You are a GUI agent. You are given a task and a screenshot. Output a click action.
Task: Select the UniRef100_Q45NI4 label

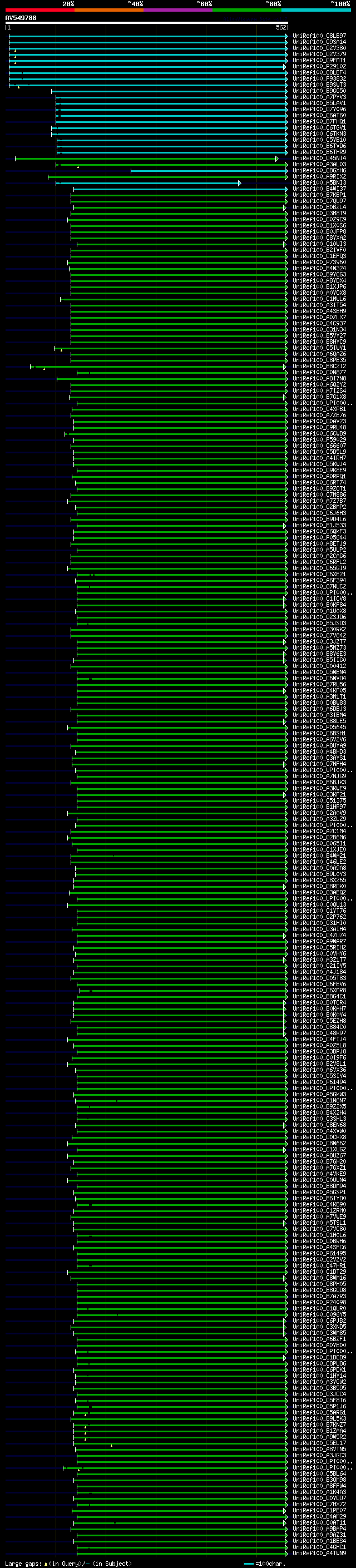(319, 159)
